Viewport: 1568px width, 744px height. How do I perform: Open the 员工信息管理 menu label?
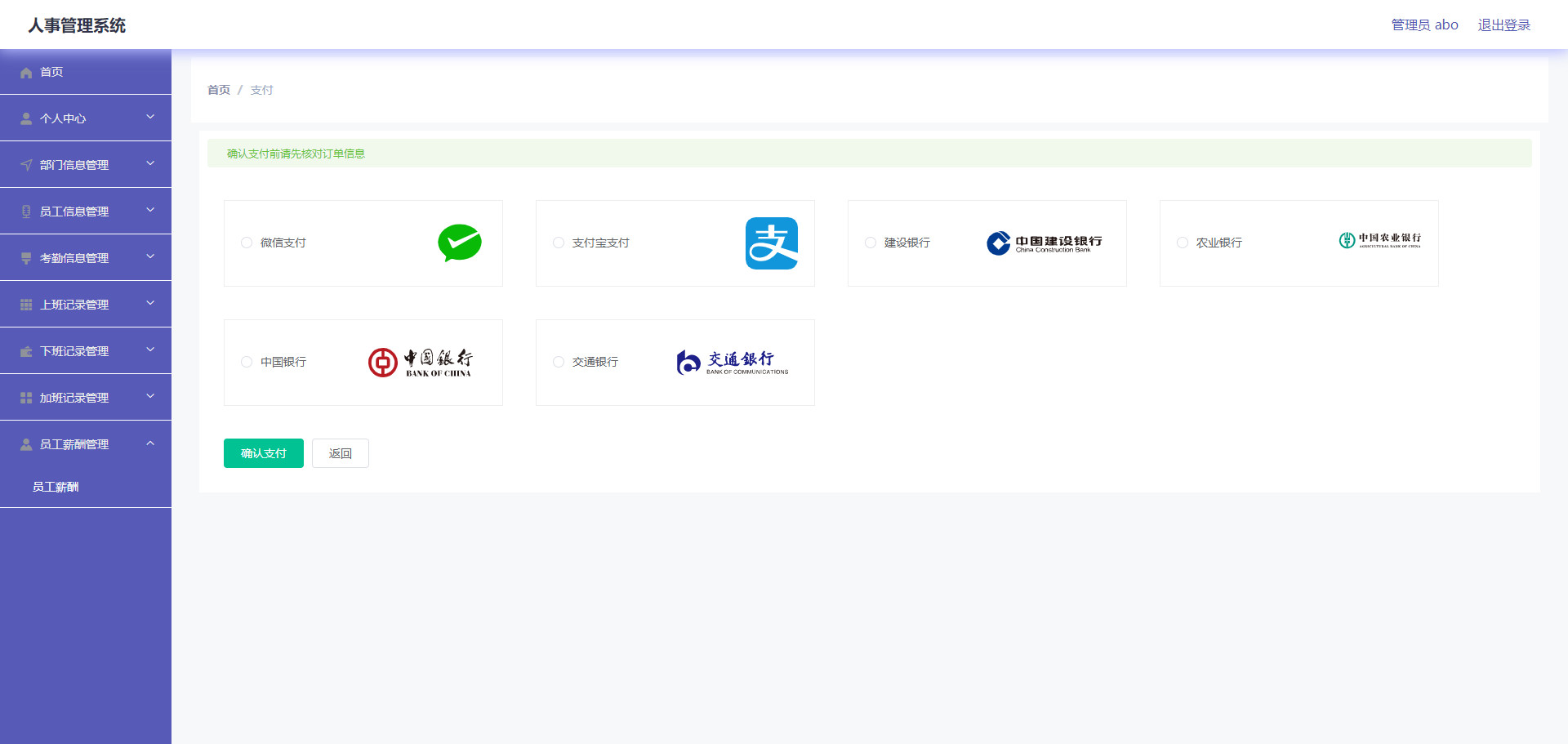tap(74, 212)
